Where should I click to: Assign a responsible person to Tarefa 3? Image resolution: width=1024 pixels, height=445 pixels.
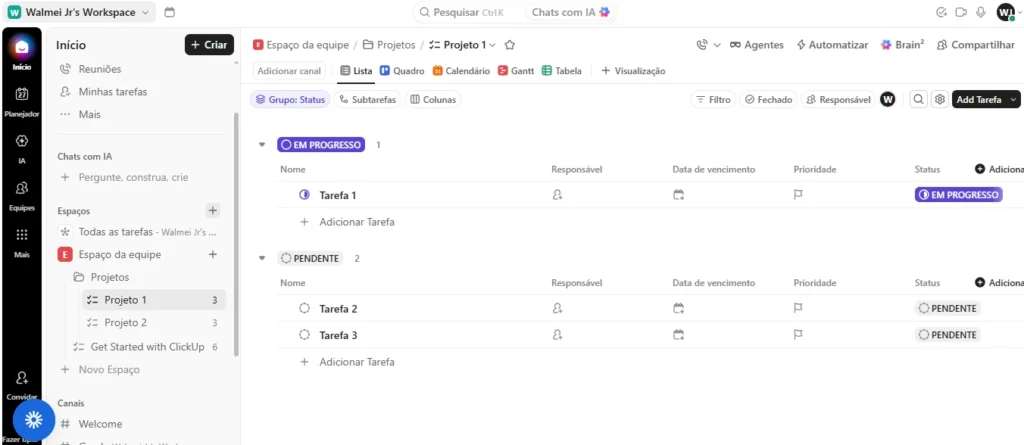(x=557, y=335)
